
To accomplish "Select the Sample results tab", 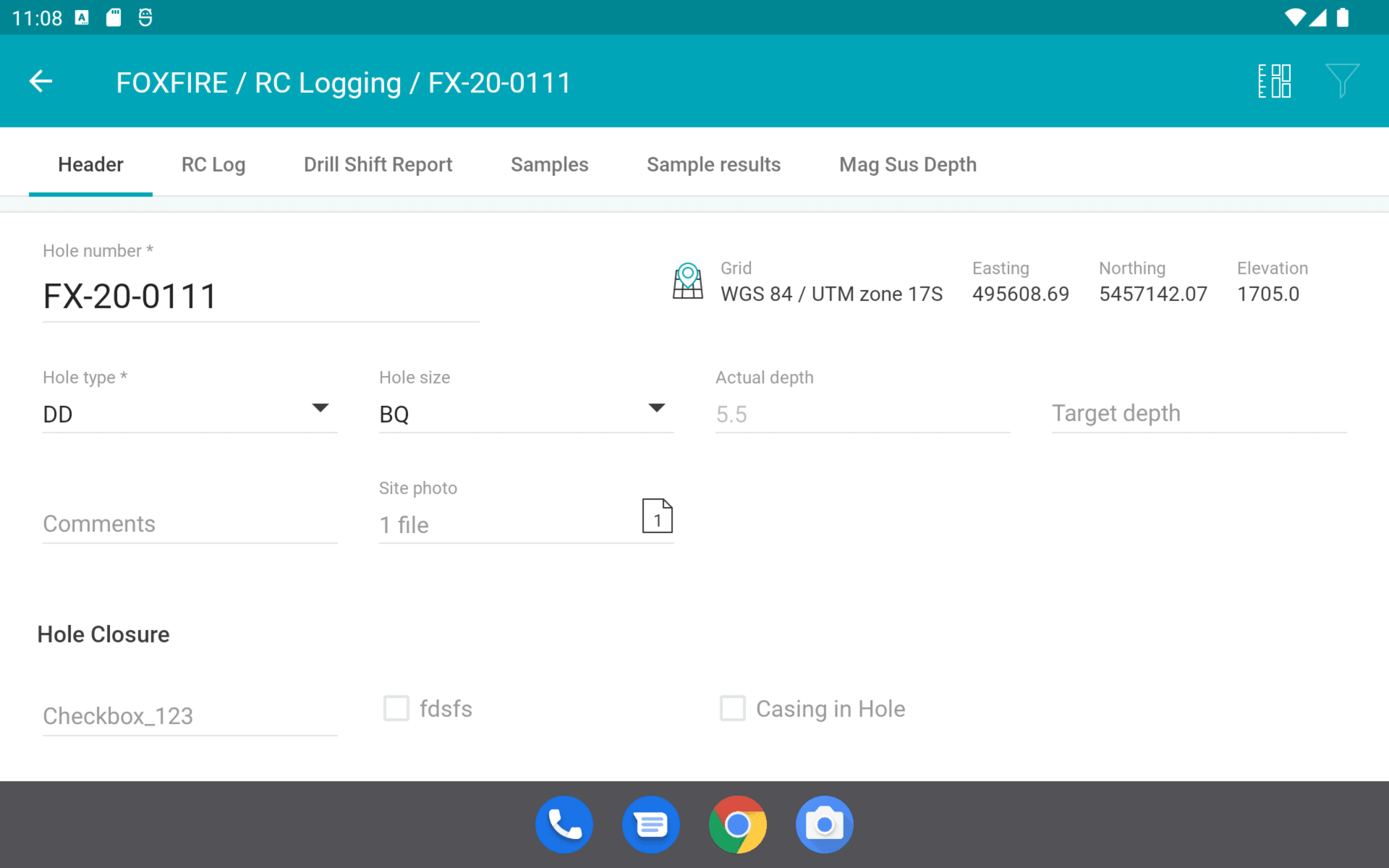I will click(x=713, y=165).
